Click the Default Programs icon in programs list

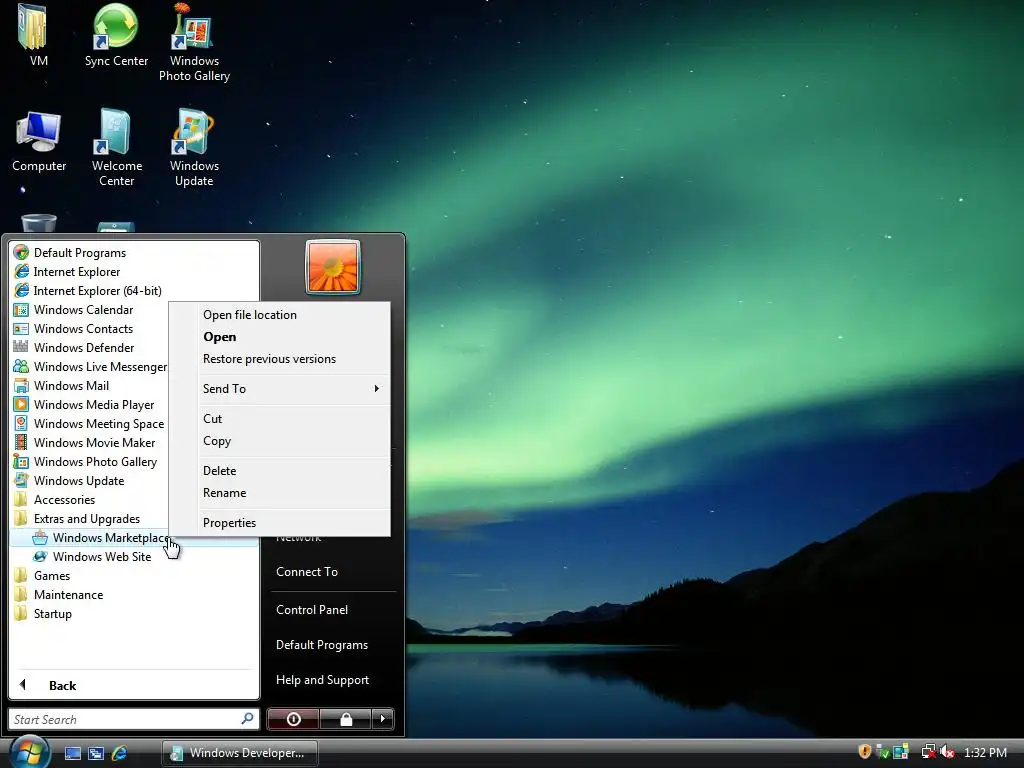pos(21,253)
